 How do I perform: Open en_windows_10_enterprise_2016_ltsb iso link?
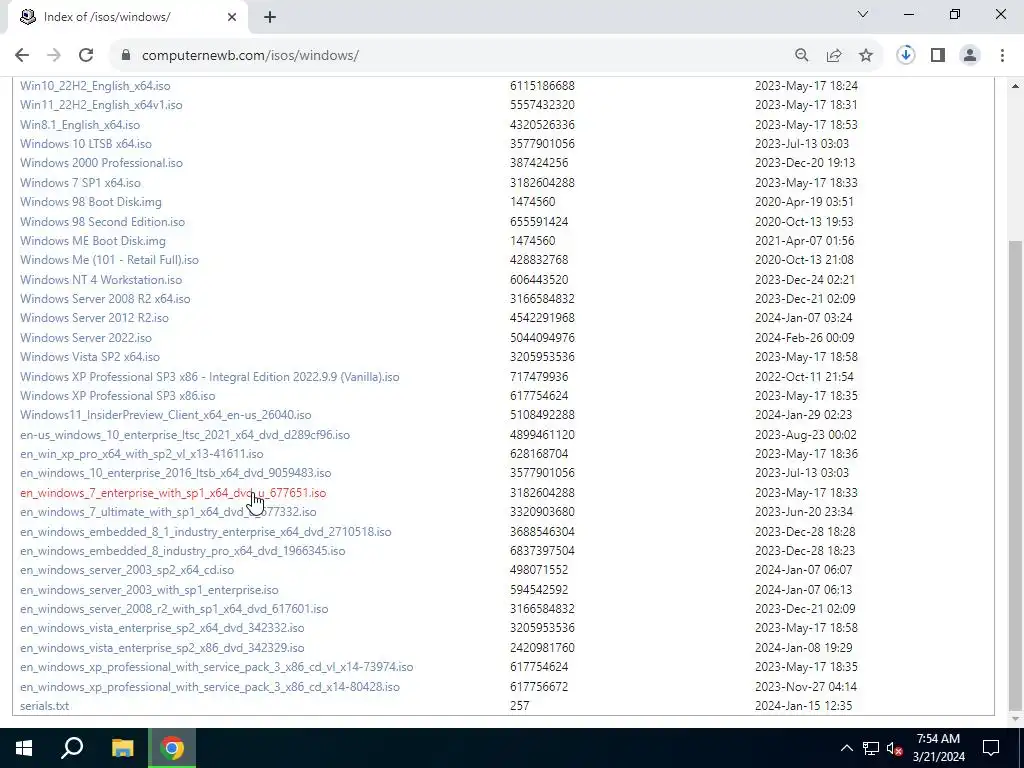pos(176,473)
